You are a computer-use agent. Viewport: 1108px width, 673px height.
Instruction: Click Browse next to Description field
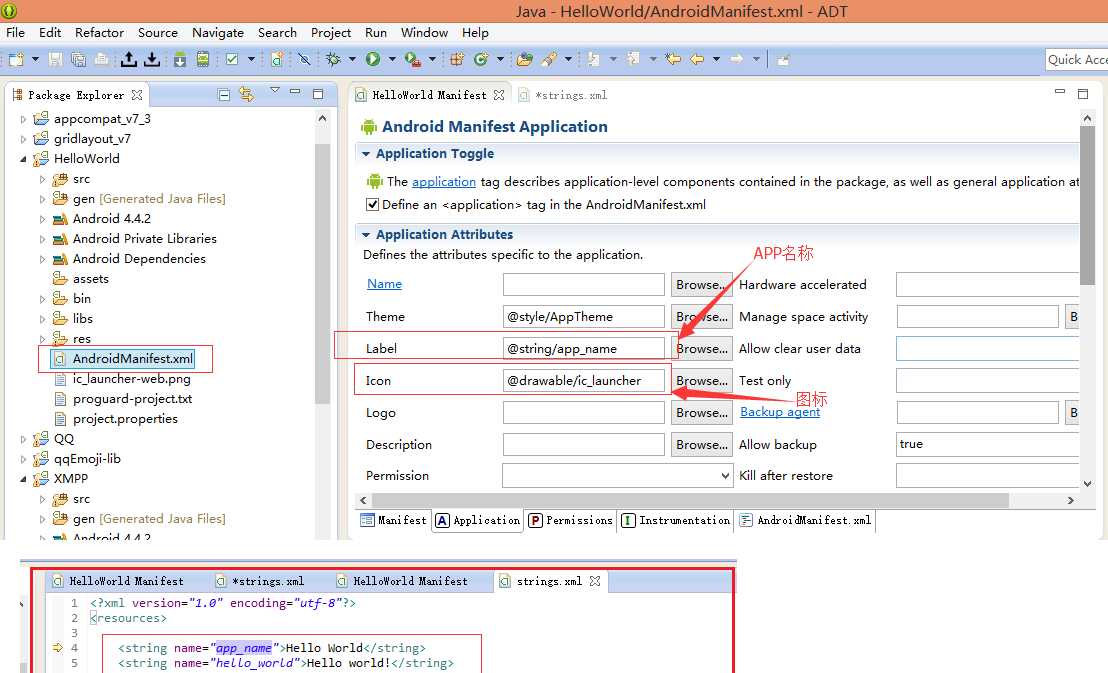point(702,445)
